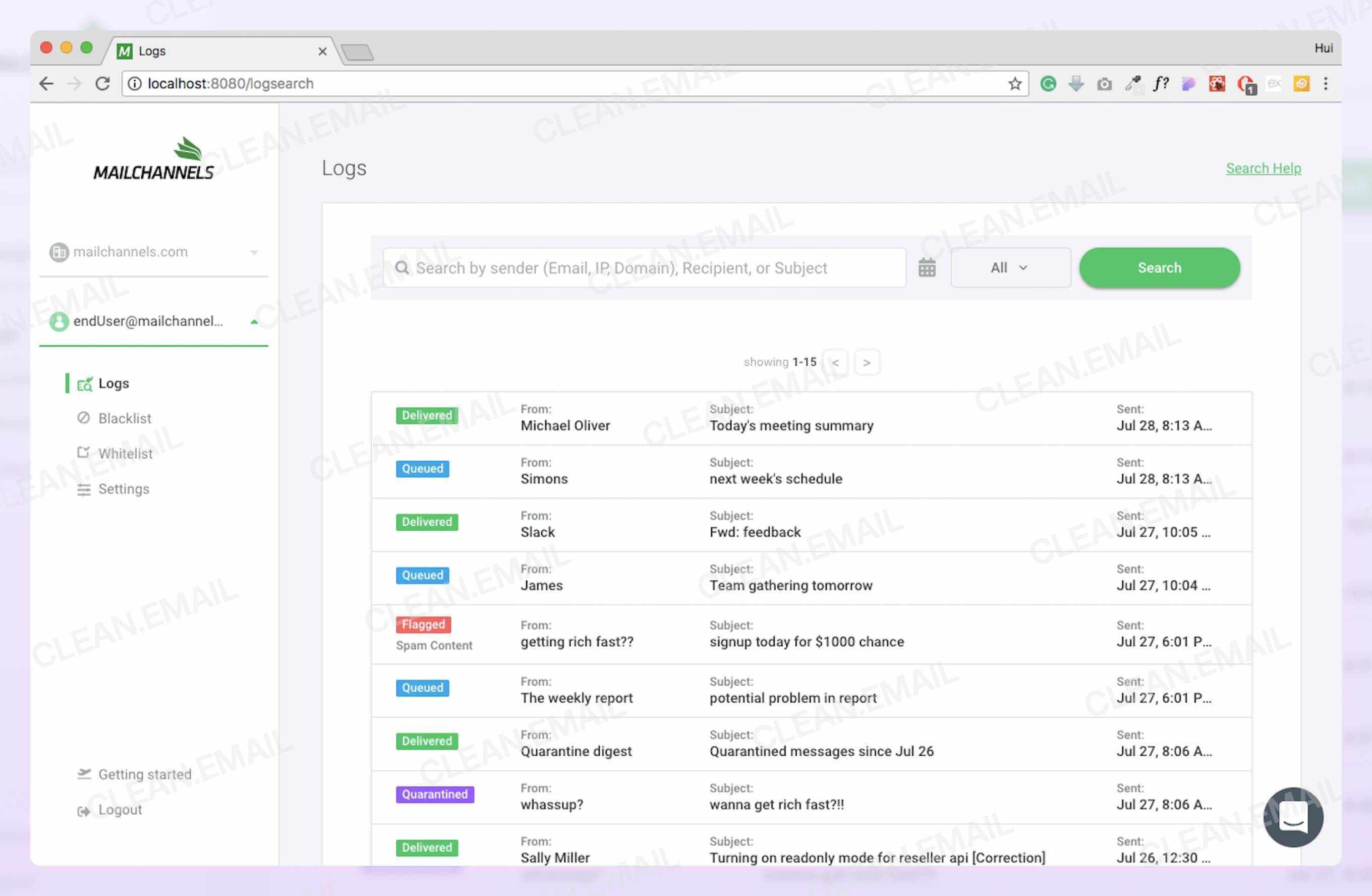
Task: Open the Settings section
Action: tap(123, 489)
